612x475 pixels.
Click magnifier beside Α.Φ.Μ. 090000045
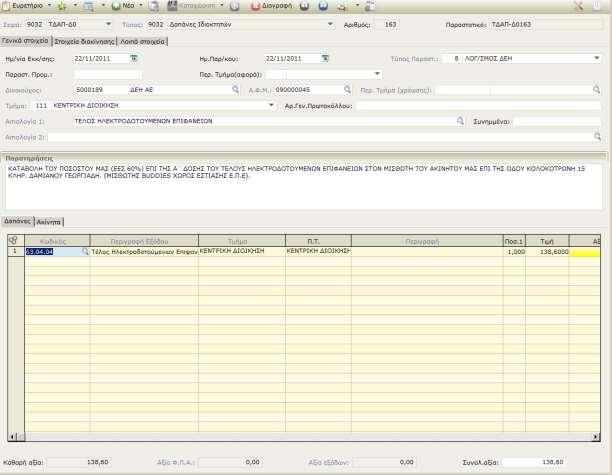click(347, 90)
